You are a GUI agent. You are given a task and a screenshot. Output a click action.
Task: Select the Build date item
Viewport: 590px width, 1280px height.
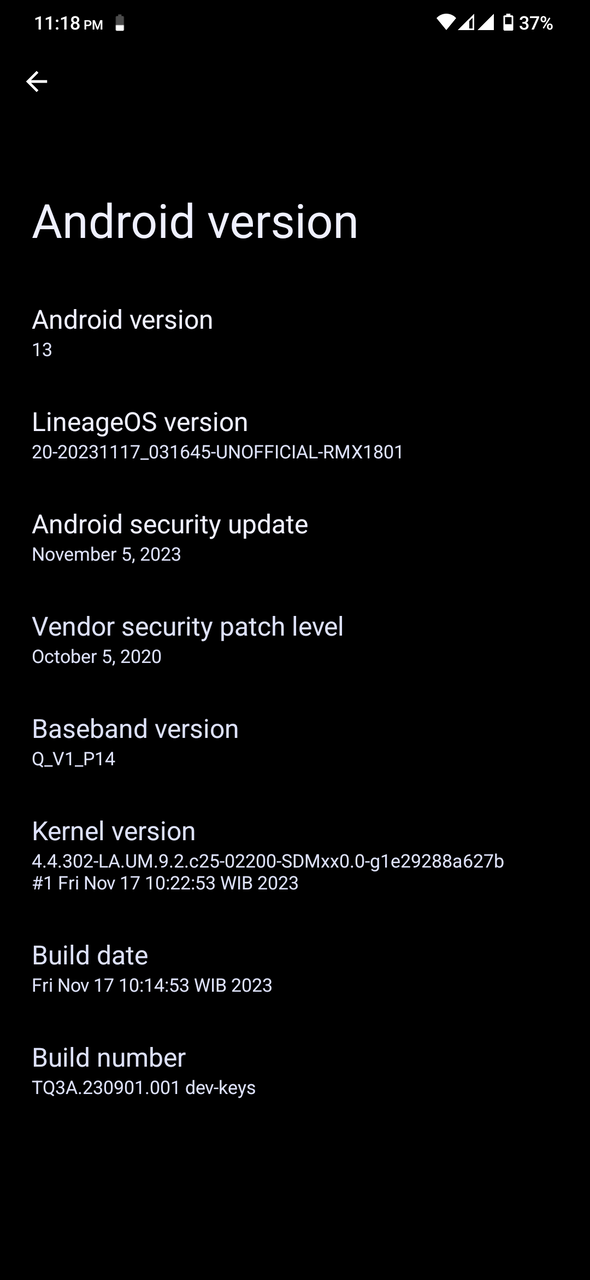[x=295, y=969]
